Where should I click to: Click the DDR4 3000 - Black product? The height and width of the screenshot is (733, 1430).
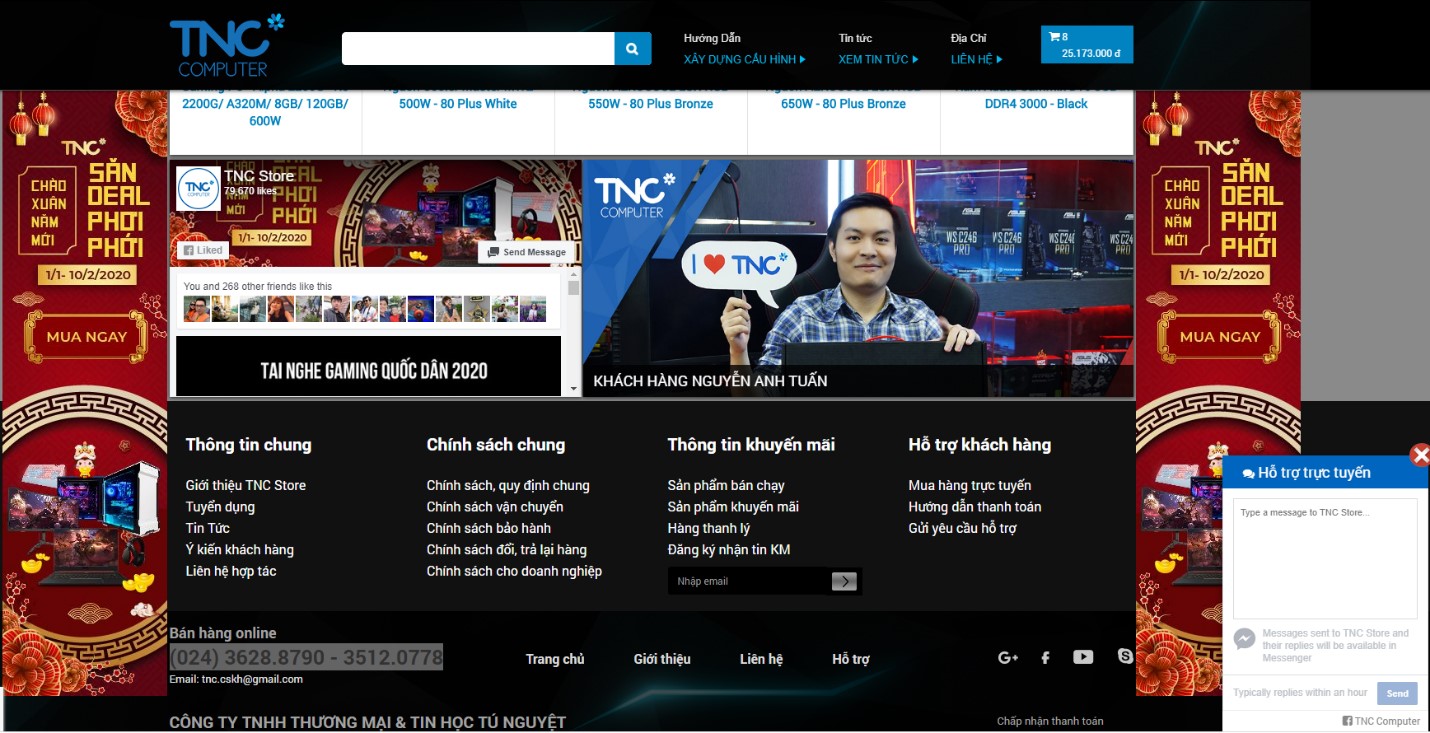tap(1036, 104)
